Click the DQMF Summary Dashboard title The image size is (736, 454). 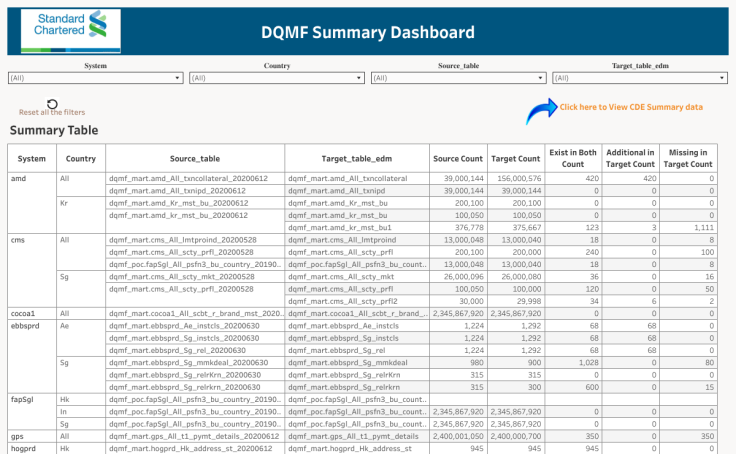pos(368,33)
